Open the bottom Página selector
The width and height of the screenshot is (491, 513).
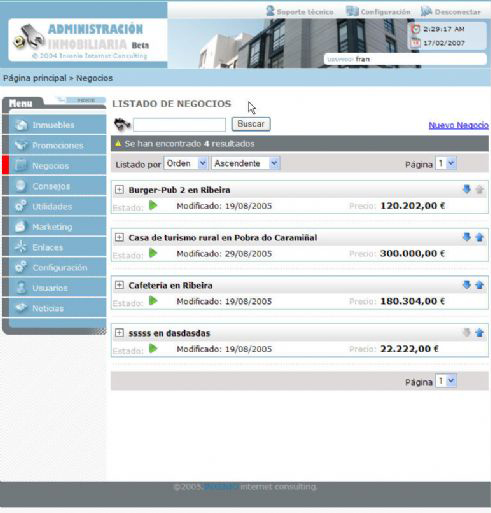click(x=446, y=381)
